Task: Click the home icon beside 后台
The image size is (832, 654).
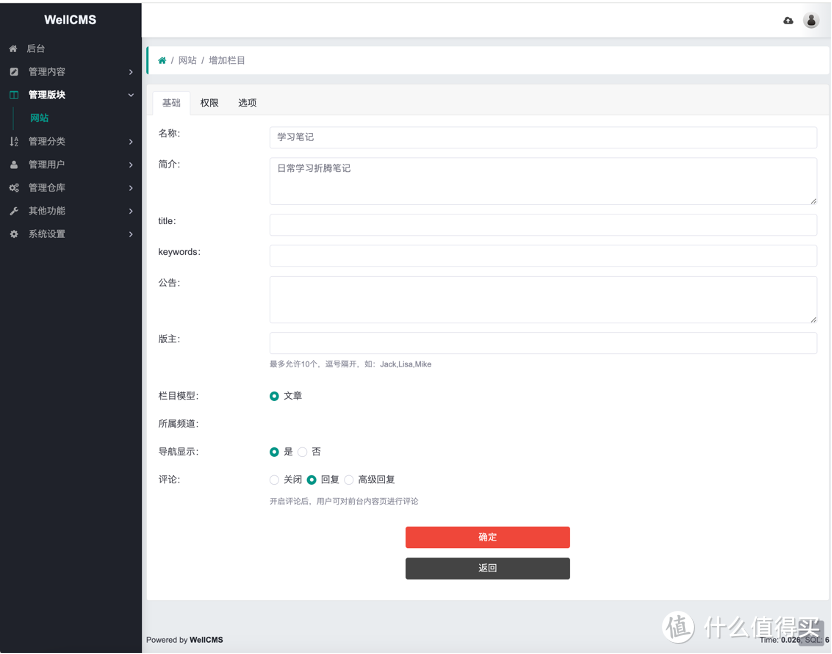Action: click(13, 49)
